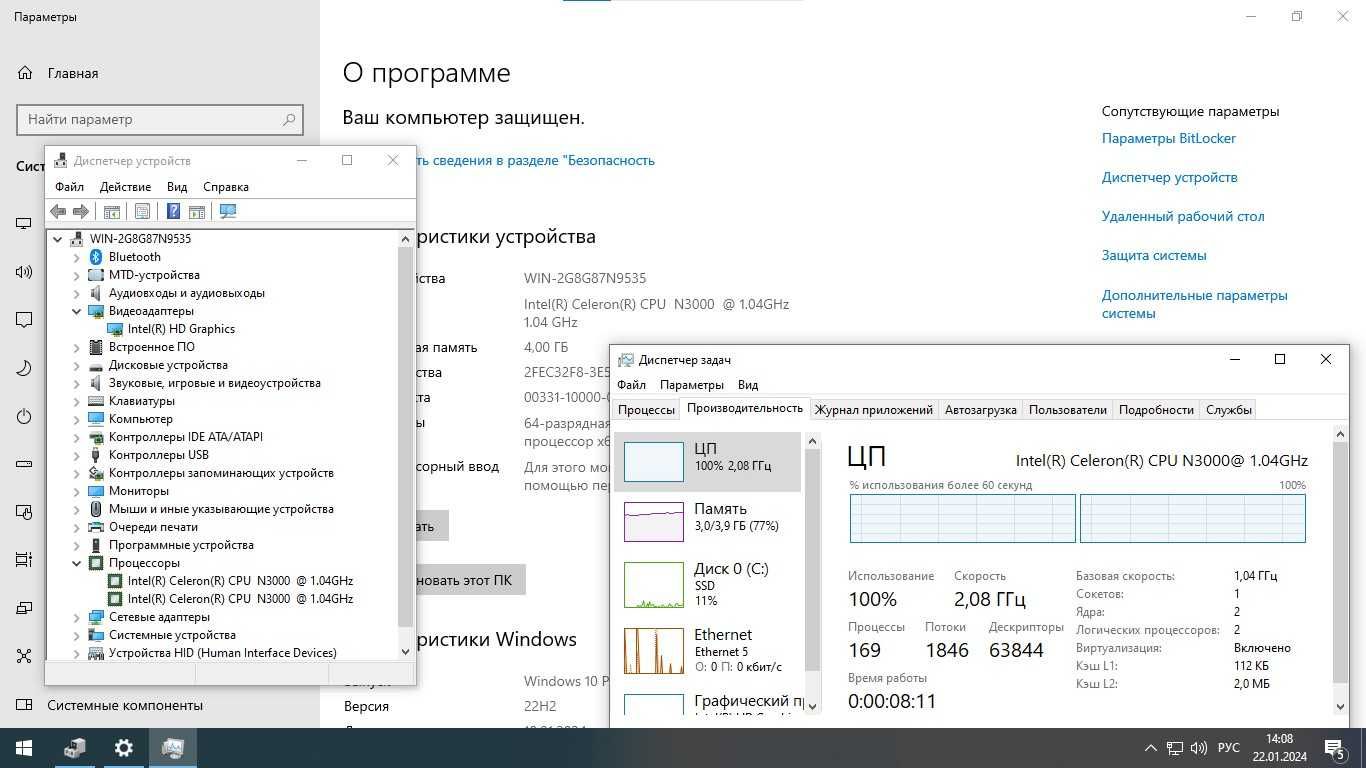Open Дополнительные параметры системы link
Viewport: 1366px width, 768px height.
point(1195,304)
